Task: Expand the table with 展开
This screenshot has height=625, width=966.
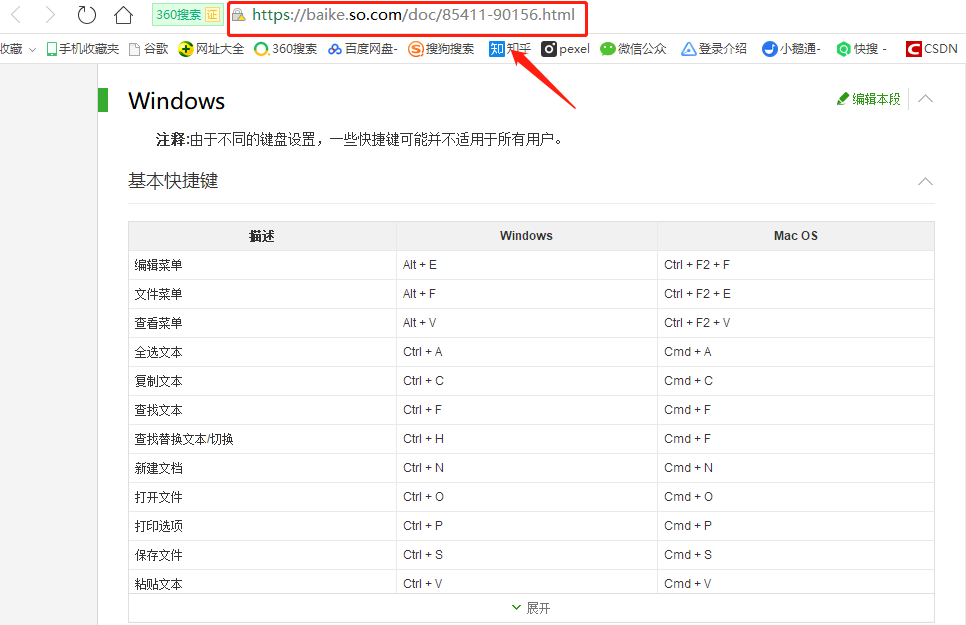Action: pos(531,608)
